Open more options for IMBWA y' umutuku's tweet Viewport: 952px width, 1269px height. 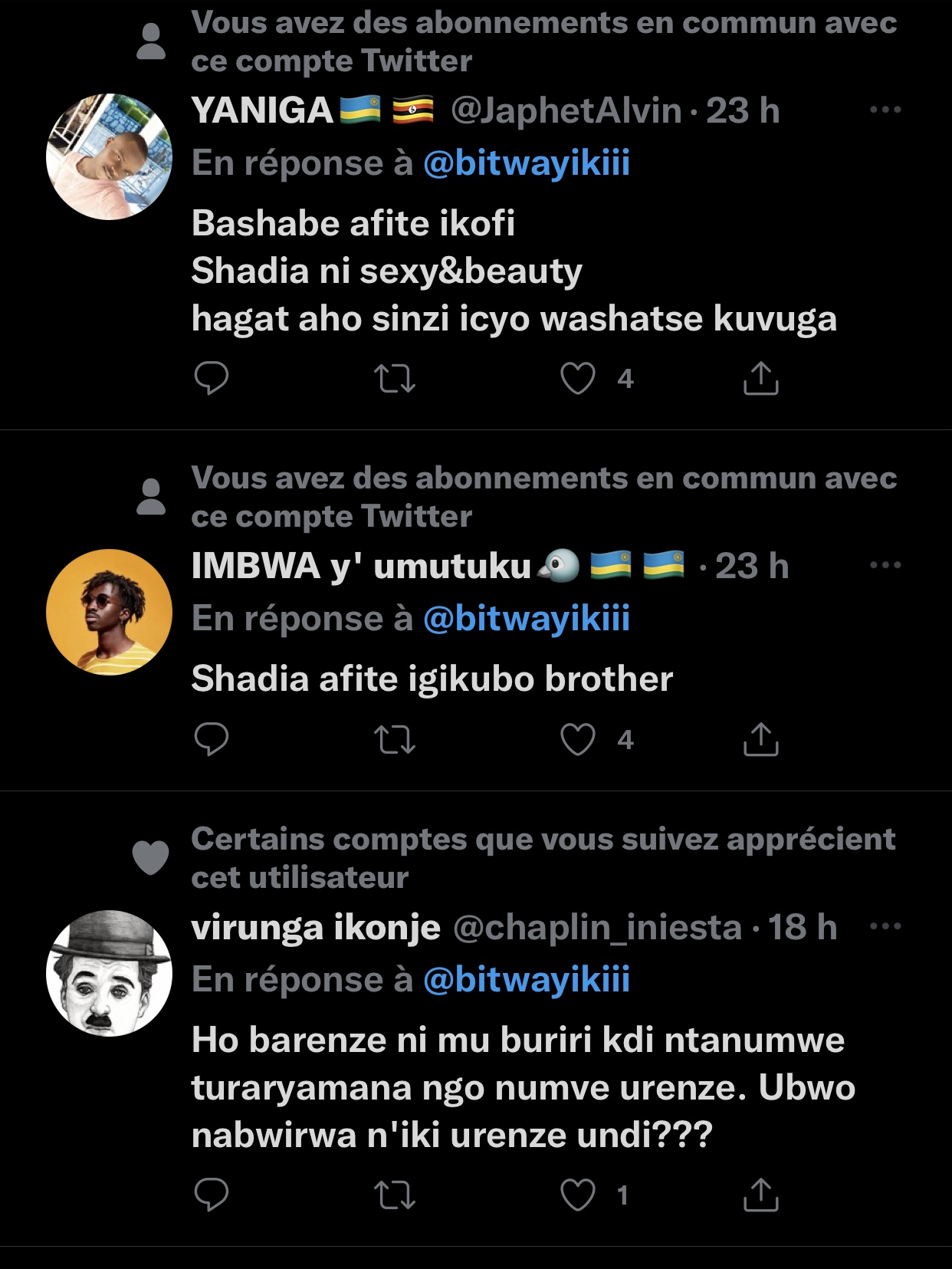point(885,566)
